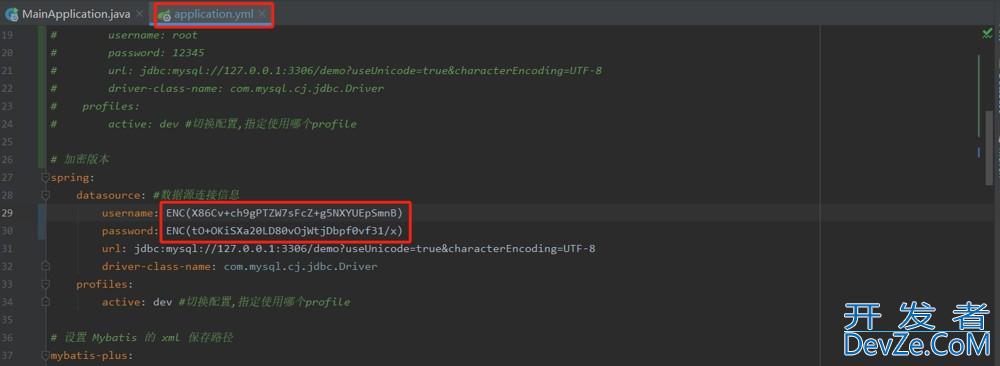The height and width of the screenshot is (366, 1000).
Task: Collapse the datasource: block fold marker
Action: click(x=45, y=195)
